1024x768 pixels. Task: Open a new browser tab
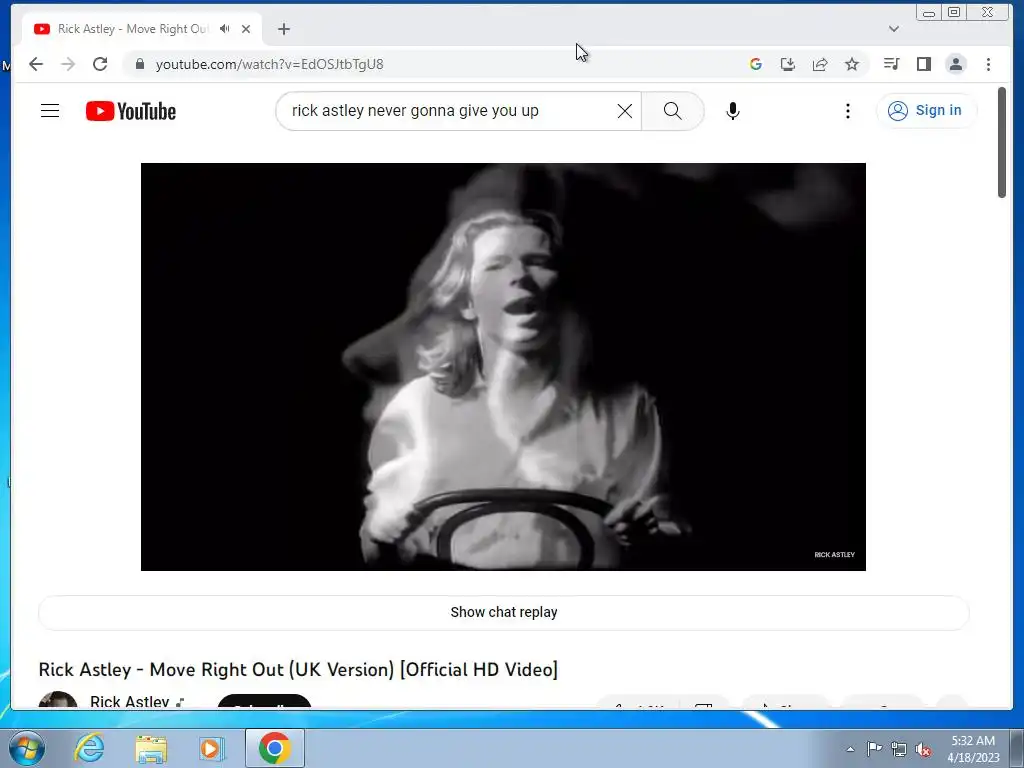click(x=283, y=29)
